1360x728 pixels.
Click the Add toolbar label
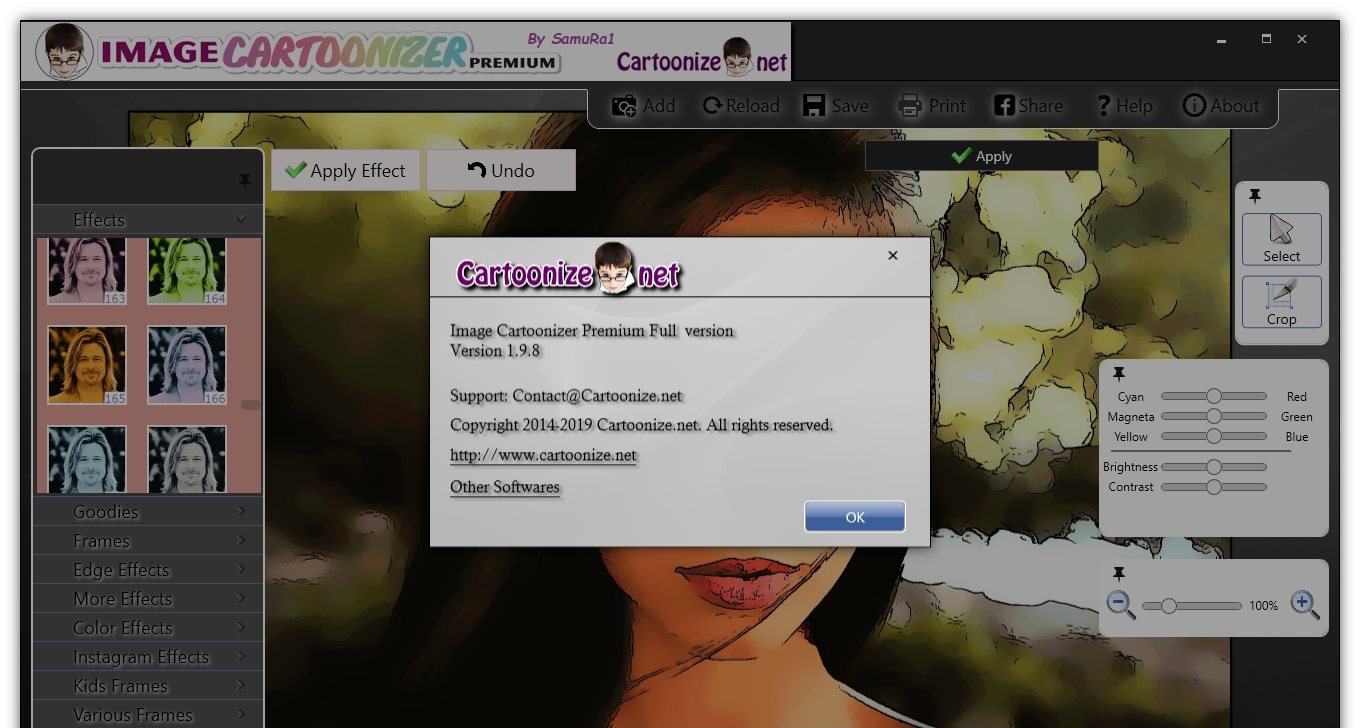pyautogui.click(x=659, y=106)
